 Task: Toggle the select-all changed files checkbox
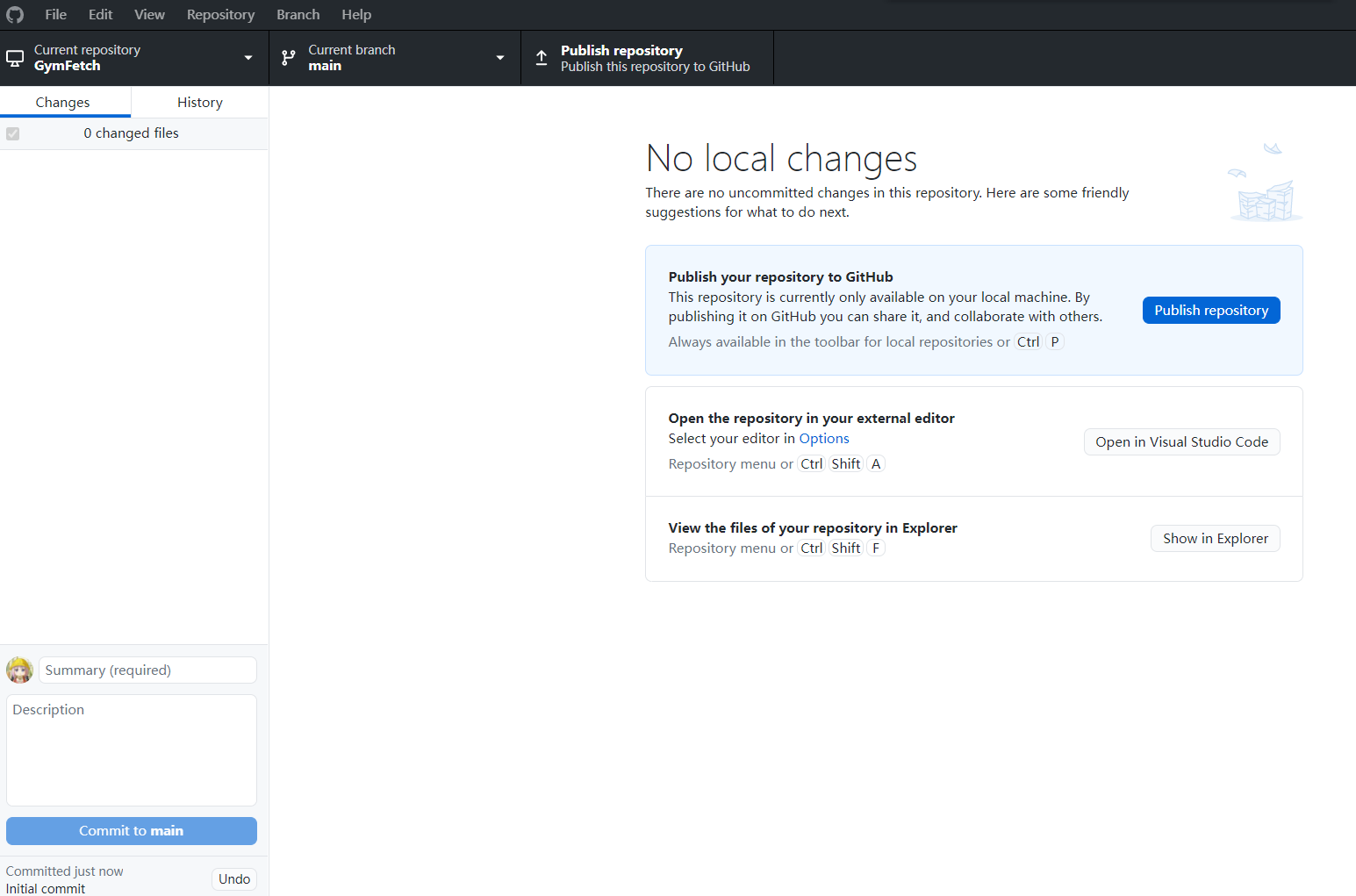click(13, 133)
